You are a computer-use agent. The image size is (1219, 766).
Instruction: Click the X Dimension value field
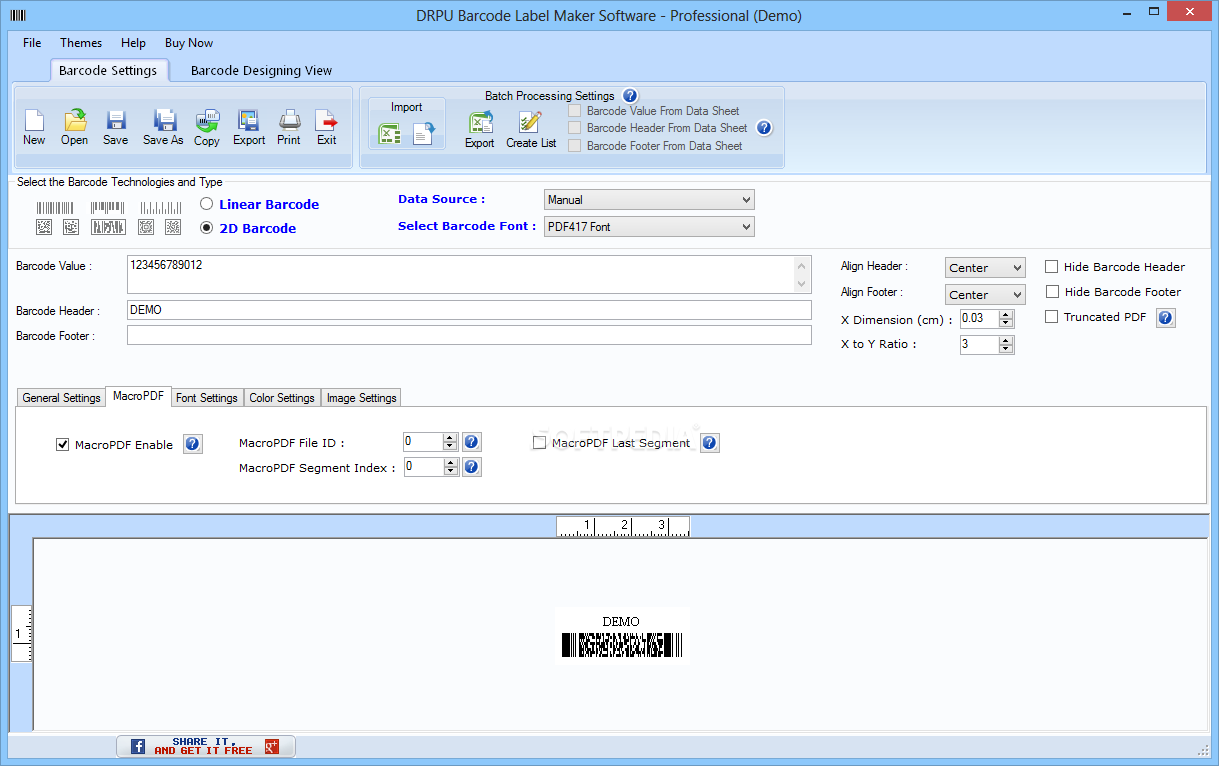pyautogui.click(x=979, y=318)
